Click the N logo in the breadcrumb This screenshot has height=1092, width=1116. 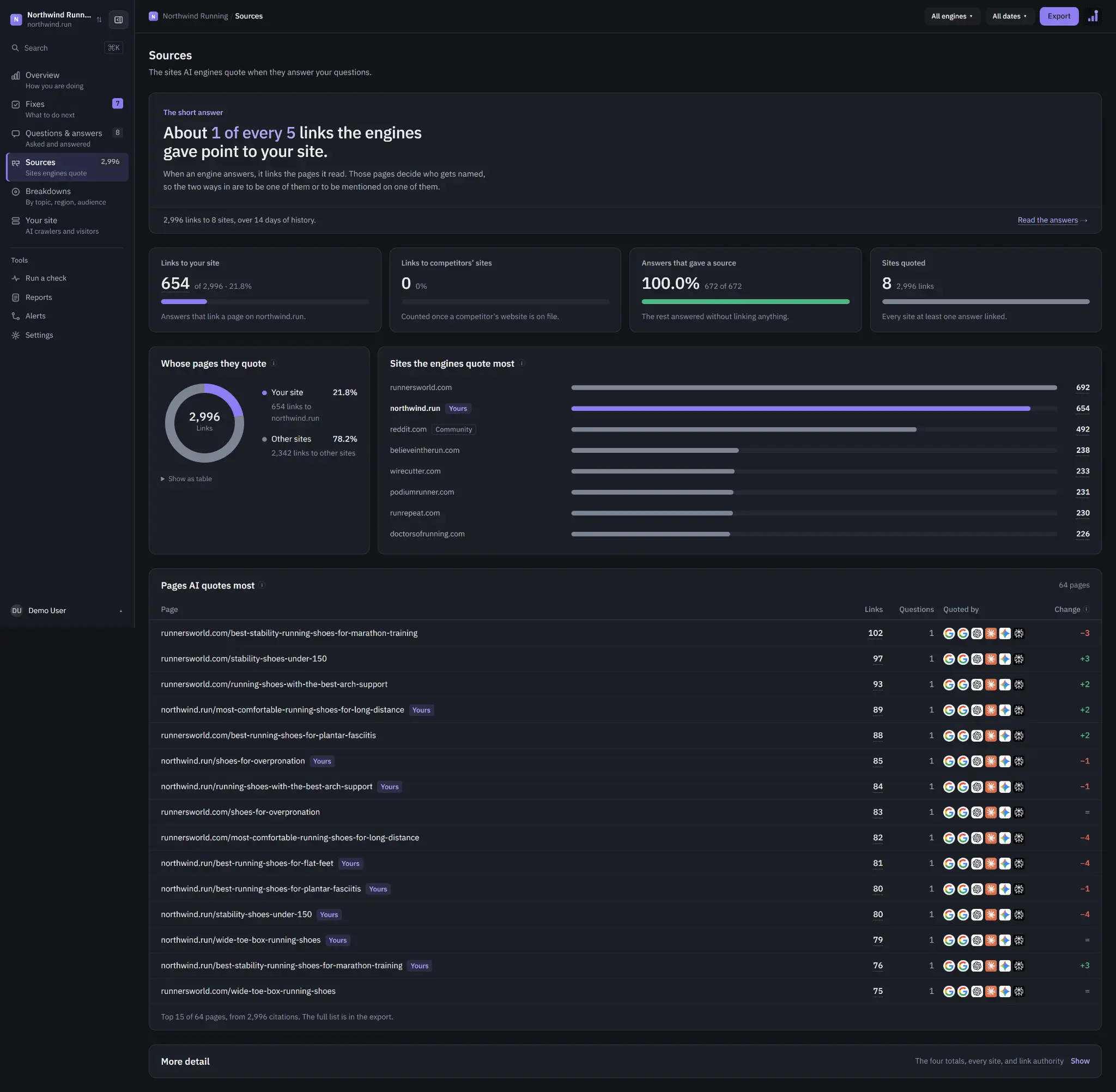pyautogui.click(x=153, y=16)
